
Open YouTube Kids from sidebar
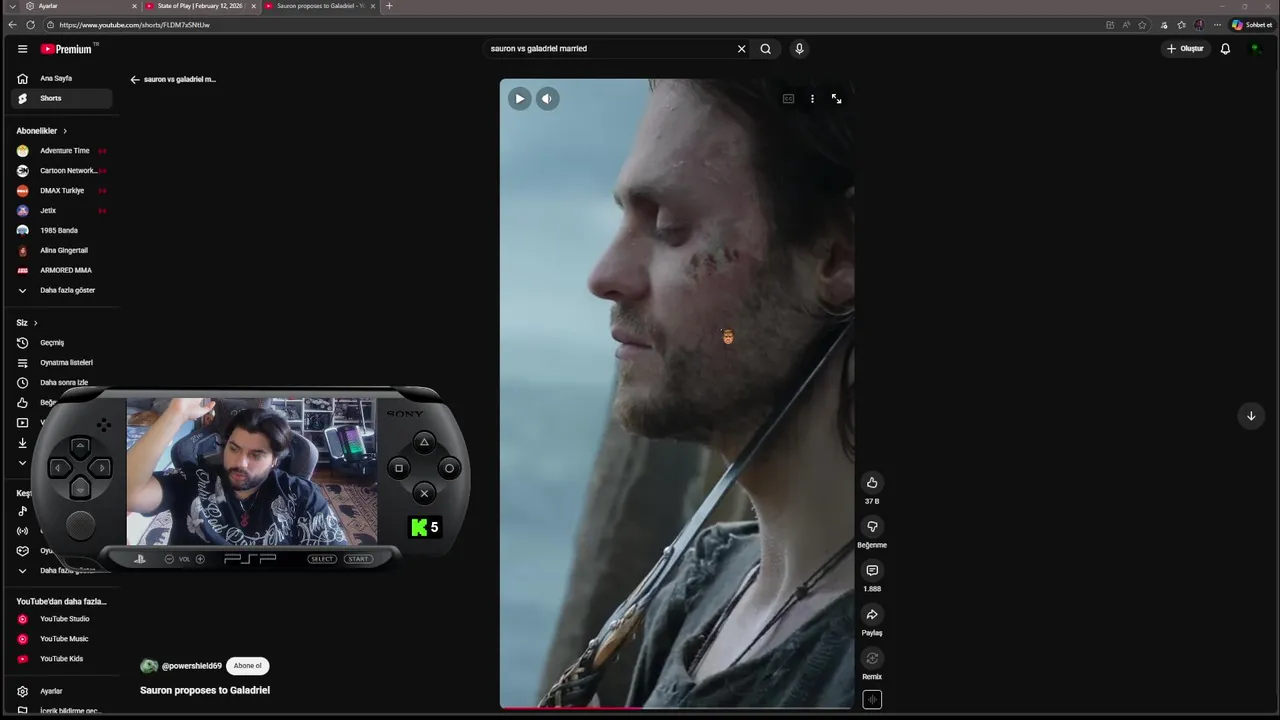62,659
